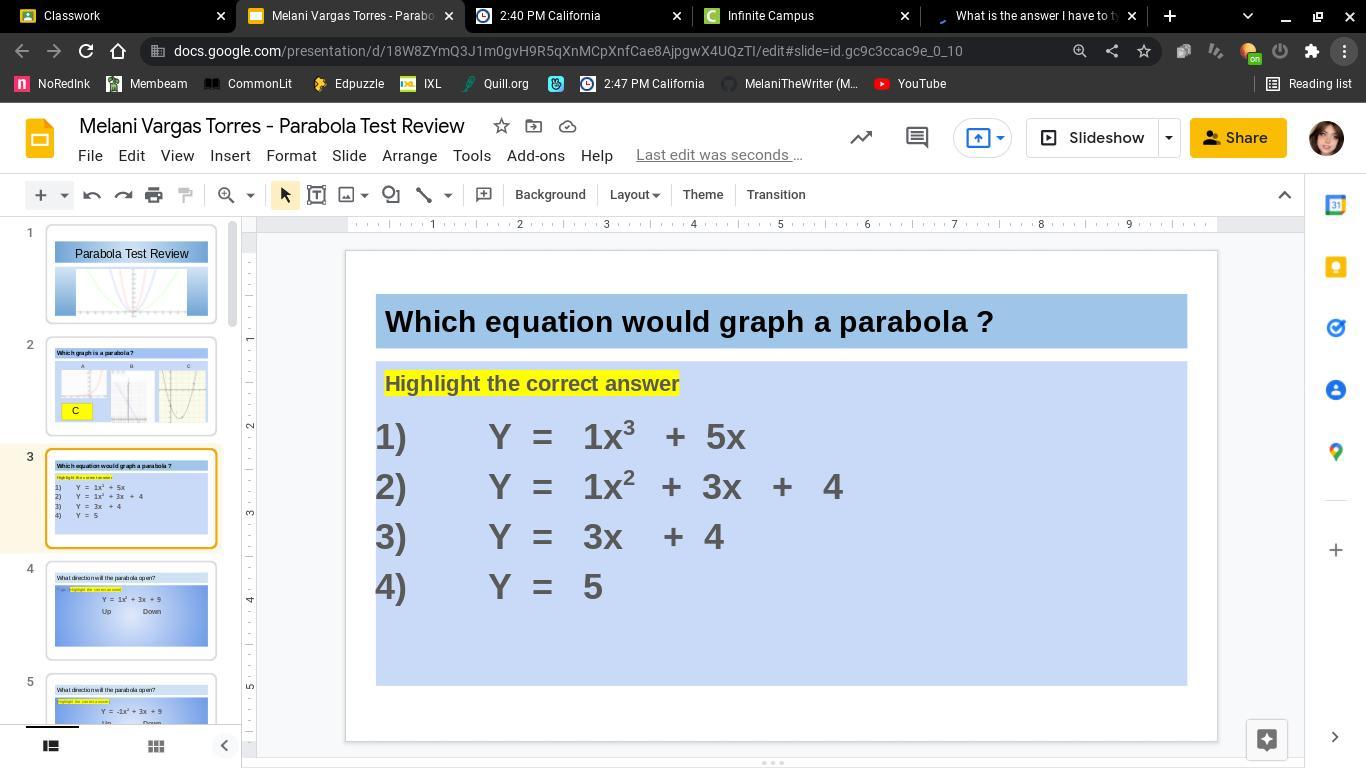Open Google Calendar in the side panel
This screenshot has width=1366, height=768.
pos(1335,205)
